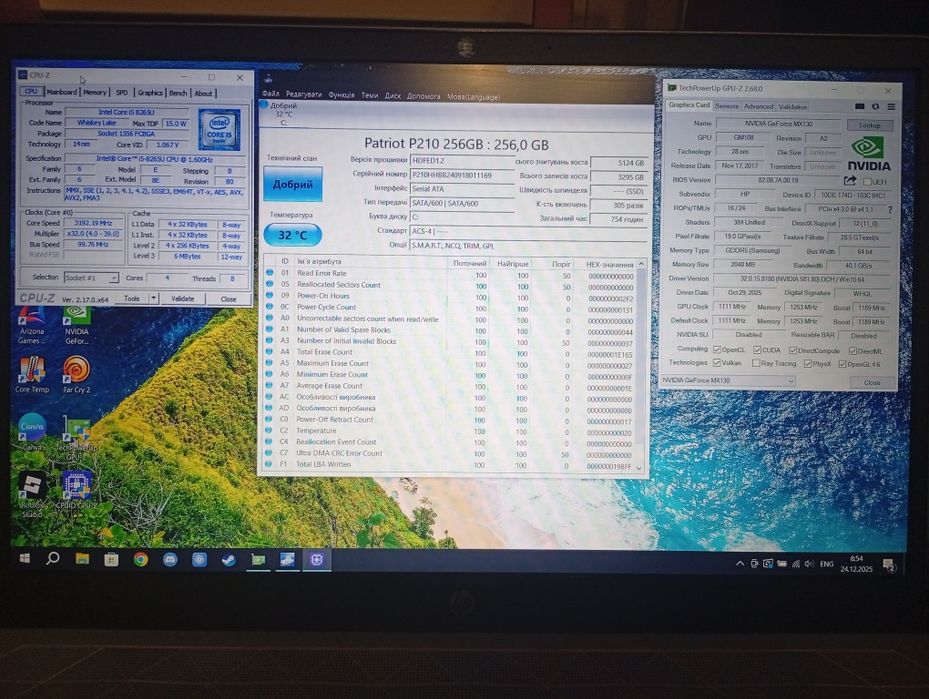Click the 32 °C temperature button
Image resolution: width=929 pixels, height=699 pixels.
coord(293,235)
